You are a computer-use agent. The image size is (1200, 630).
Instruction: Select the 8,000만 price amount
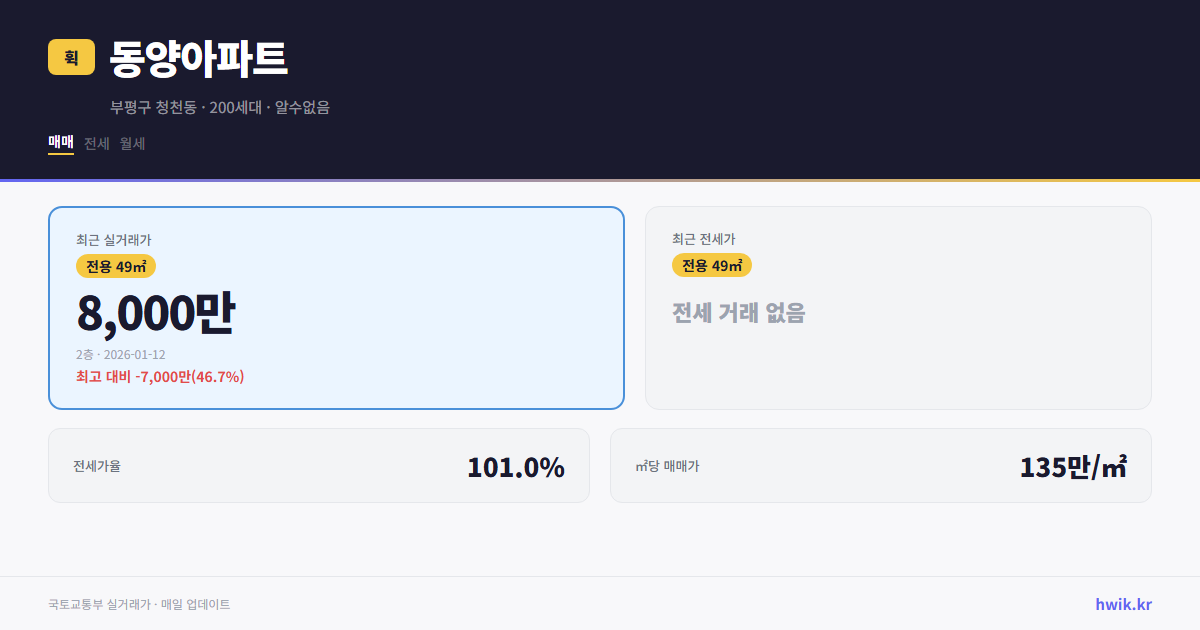[157, 311]
